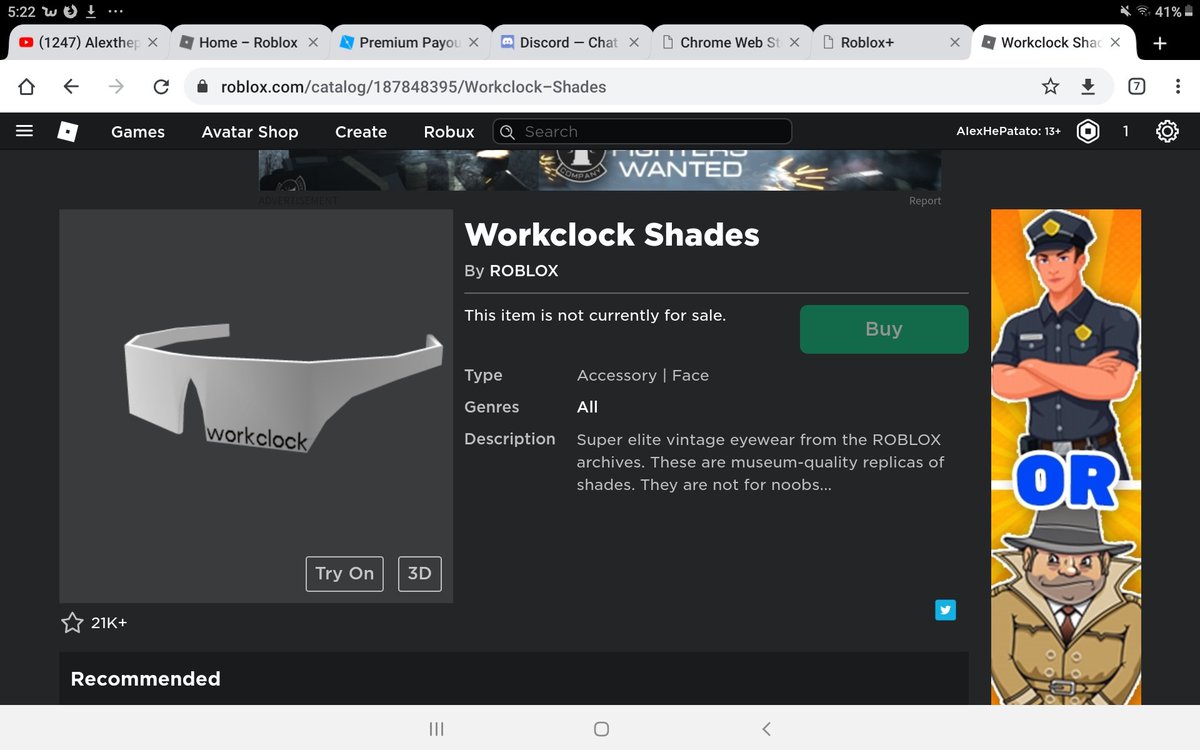
Task: Open the Roblox settings gear
Action: pyautogui.click(x=1167, y=131)
